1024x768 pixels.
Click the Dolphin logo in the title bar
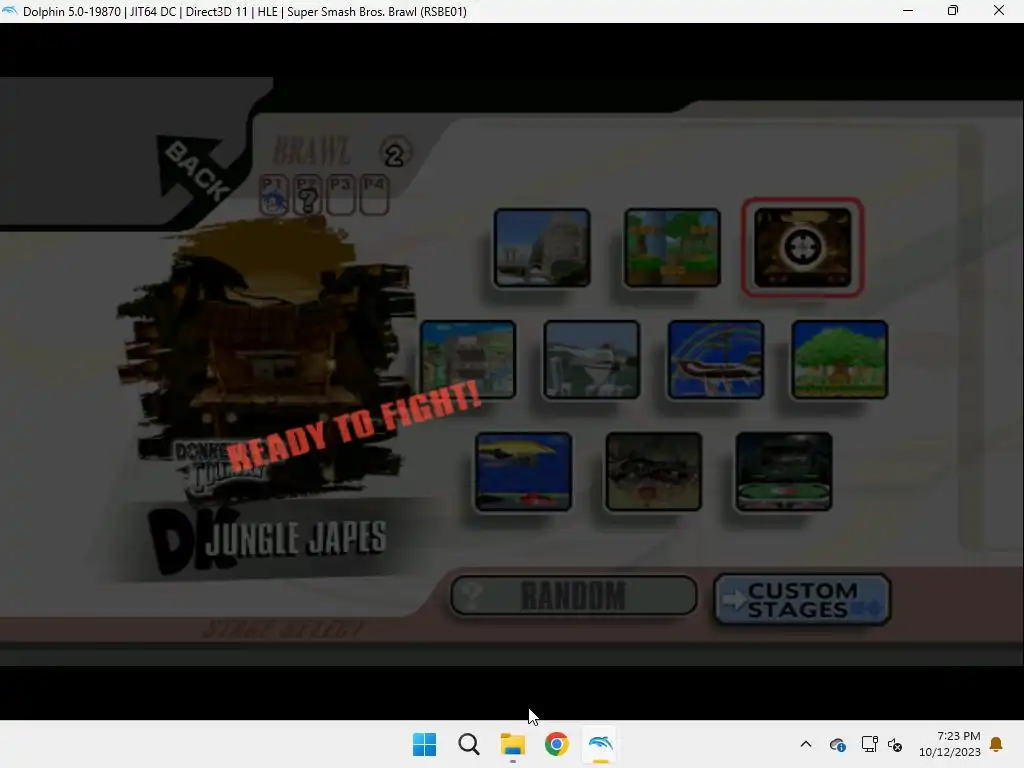point(9,11)
